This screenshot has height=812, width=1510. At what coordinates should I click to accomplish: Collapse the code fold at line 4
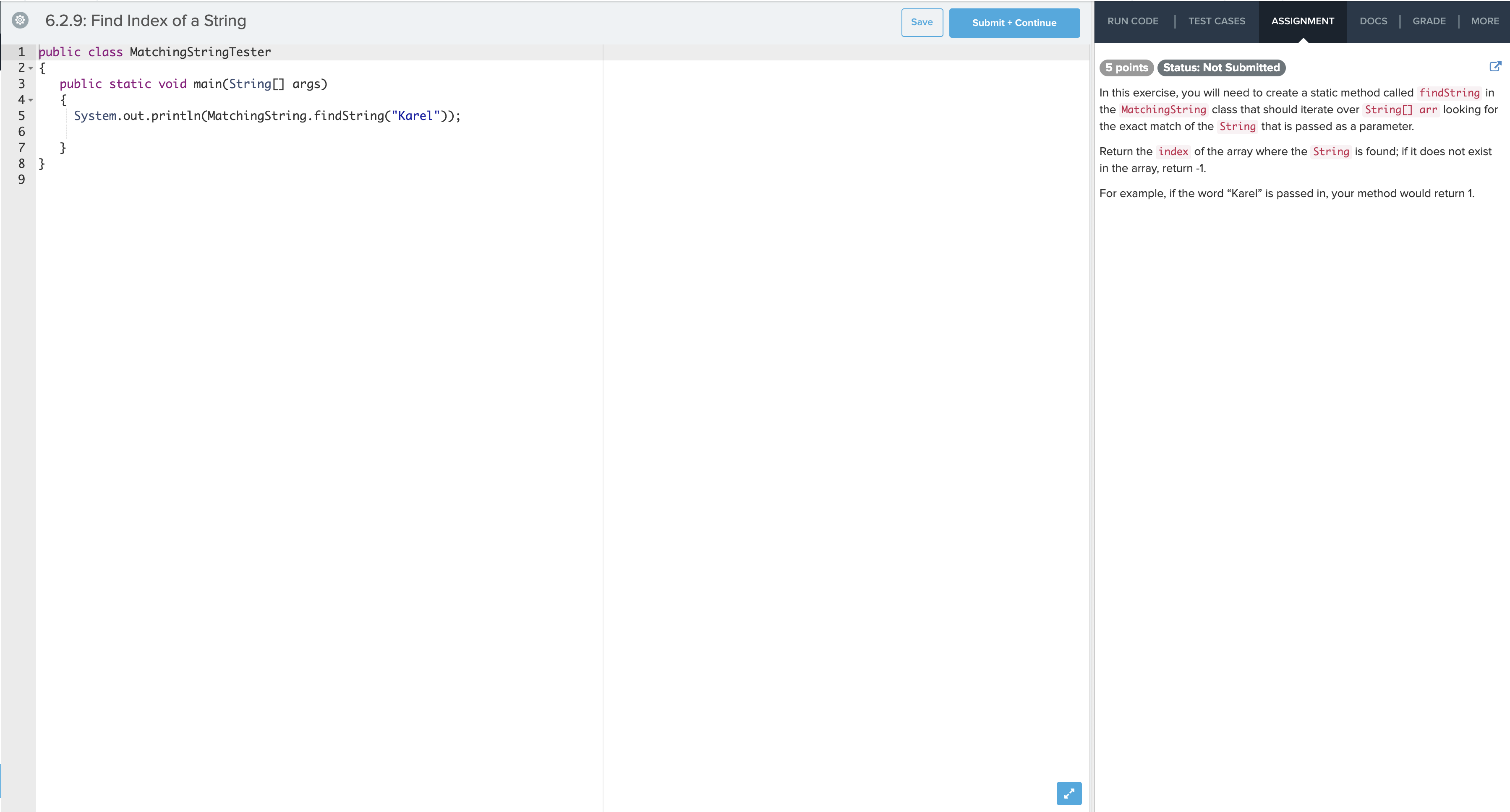(31, 99)
